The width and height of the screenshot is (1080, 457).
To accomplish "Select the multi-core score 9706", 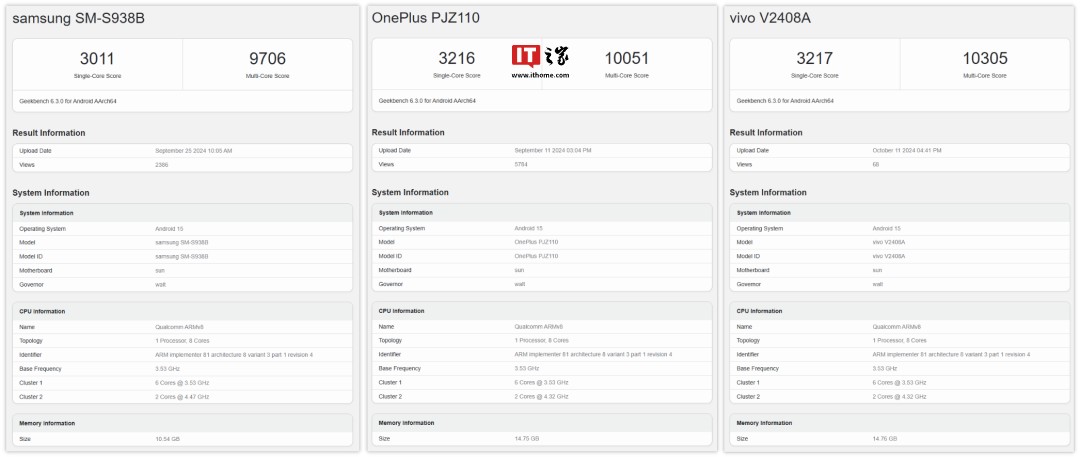I will [268, 59].
